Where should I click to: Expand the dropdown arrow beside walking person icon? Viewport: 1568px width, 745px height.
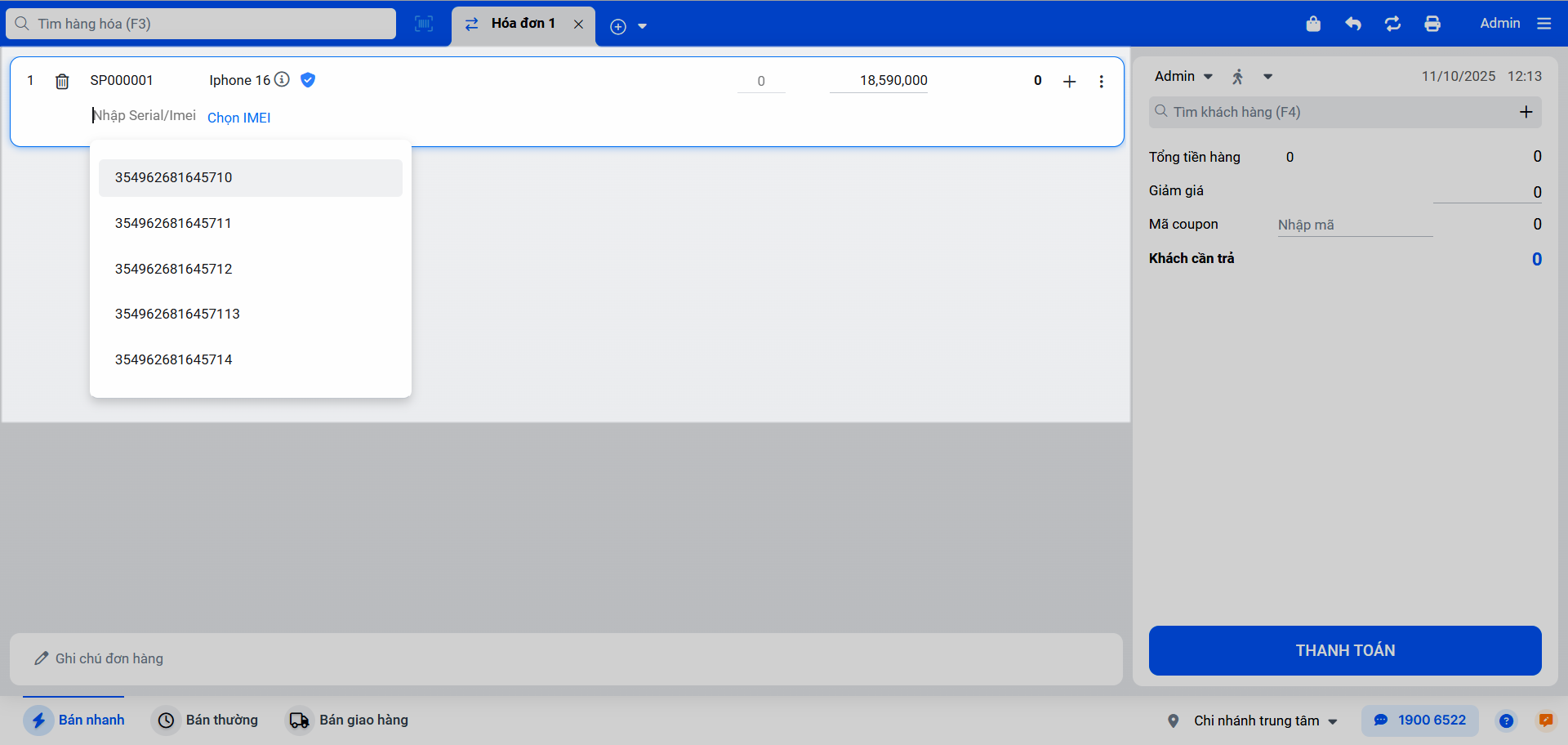point(1268,77)
